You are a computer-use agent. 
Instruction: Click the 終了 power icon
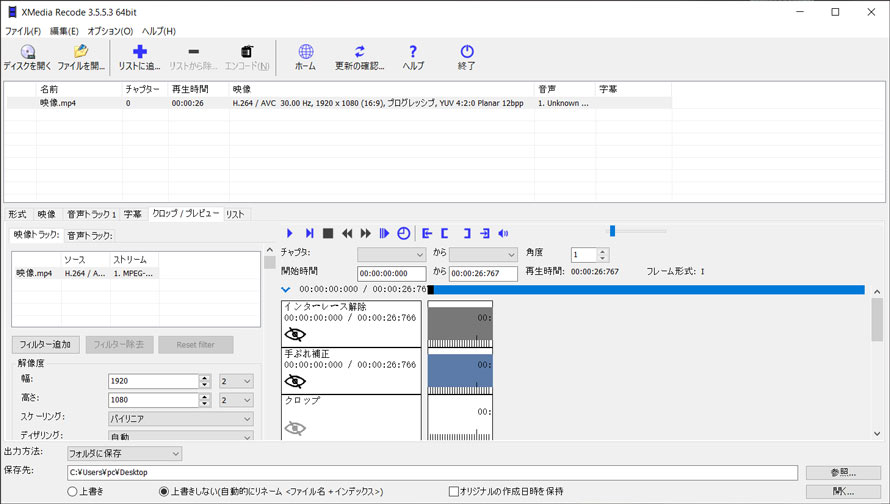click(467, 52)
